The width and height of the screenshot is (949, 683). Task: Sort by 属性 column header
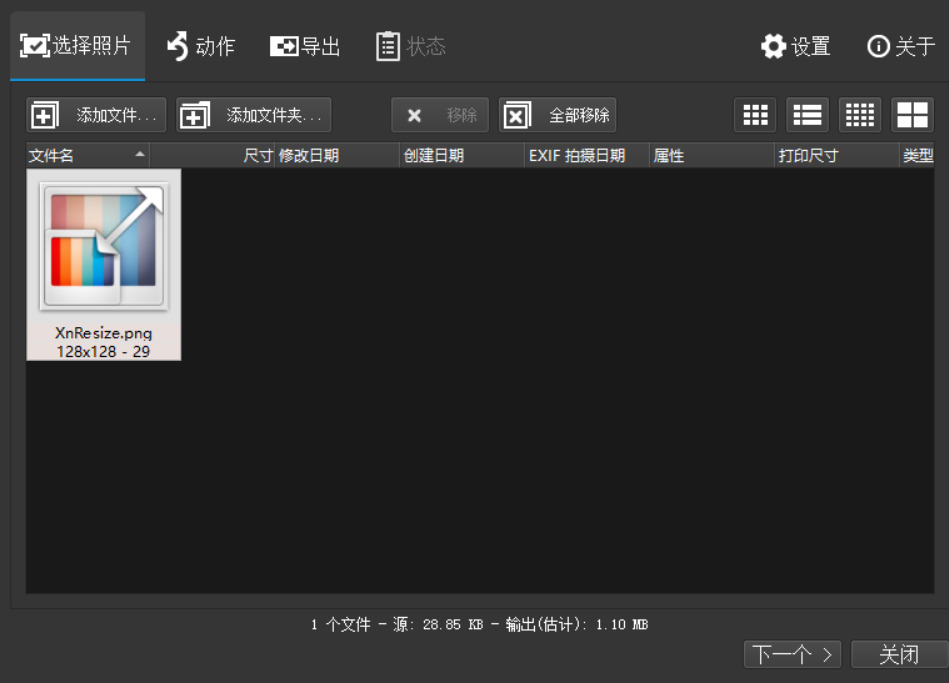[712, 156]
